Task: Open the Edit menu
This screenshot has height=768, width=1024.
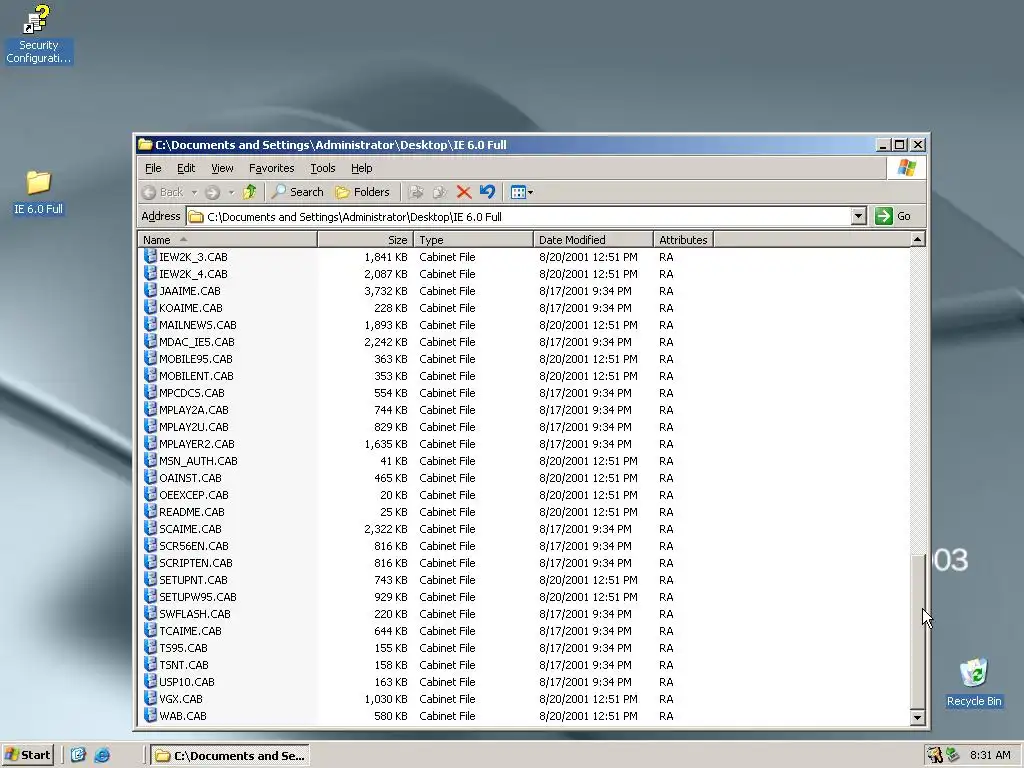Action: [x=186, y=168]
